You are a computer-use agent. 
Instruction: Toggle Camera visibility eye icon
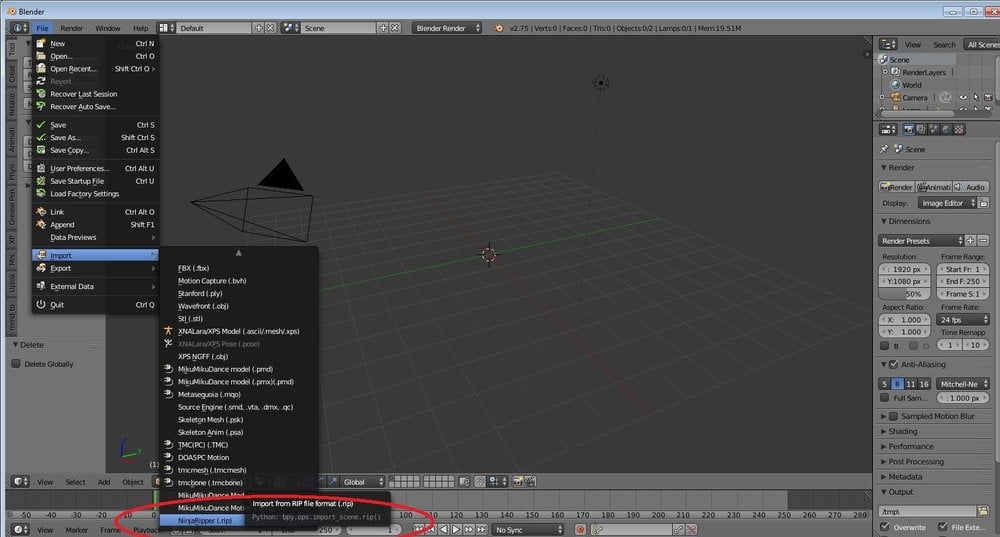click(x=963, y=98)
